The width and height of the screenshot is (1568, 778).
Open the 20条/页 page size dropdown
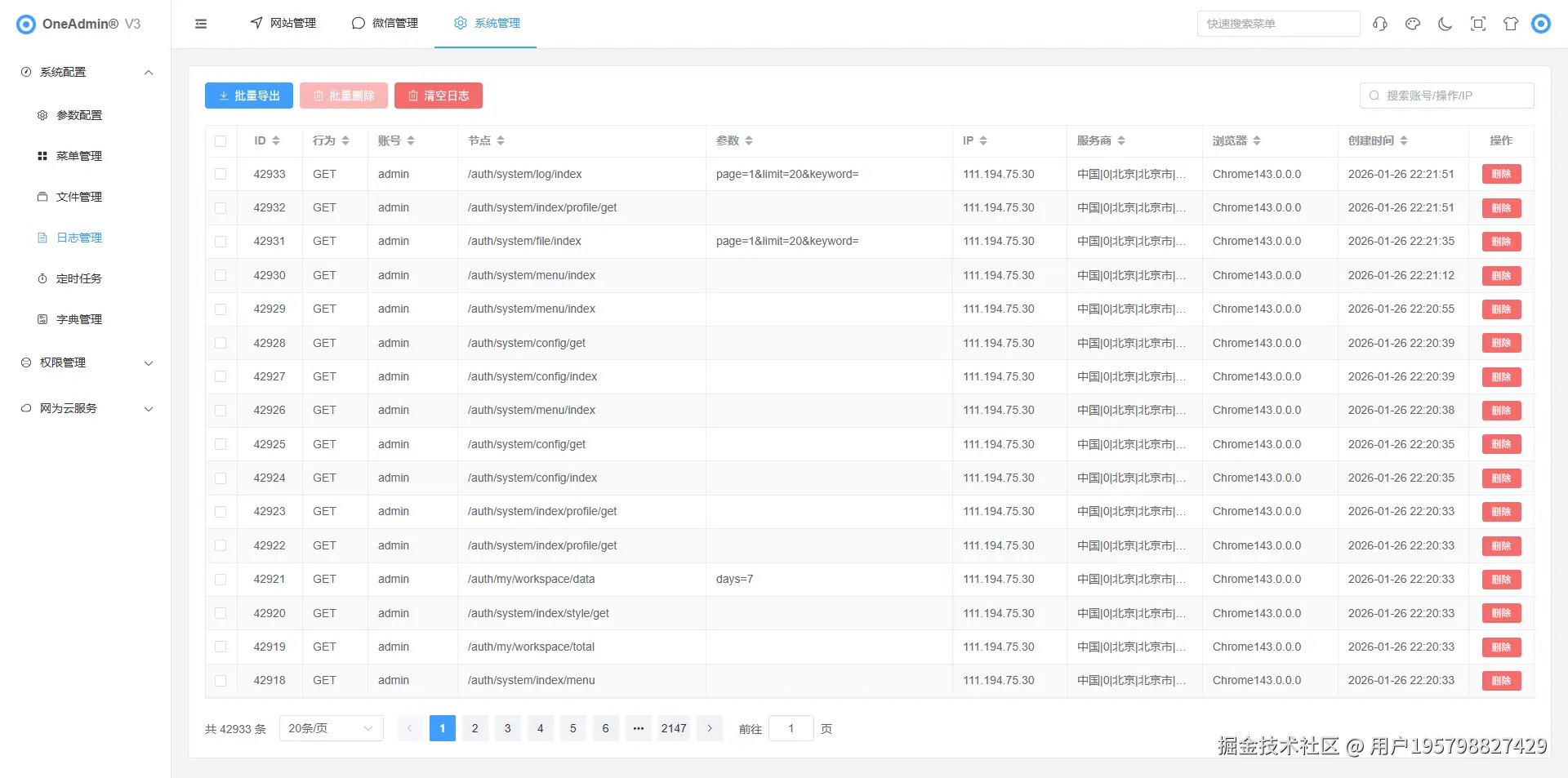(x=331, y=728)
